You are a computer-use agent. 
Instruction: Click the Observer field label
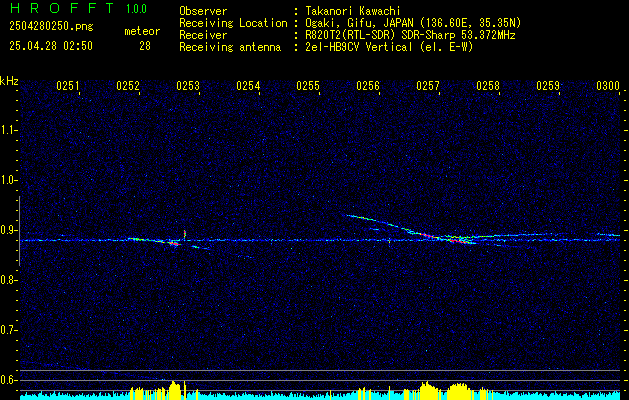203,11
